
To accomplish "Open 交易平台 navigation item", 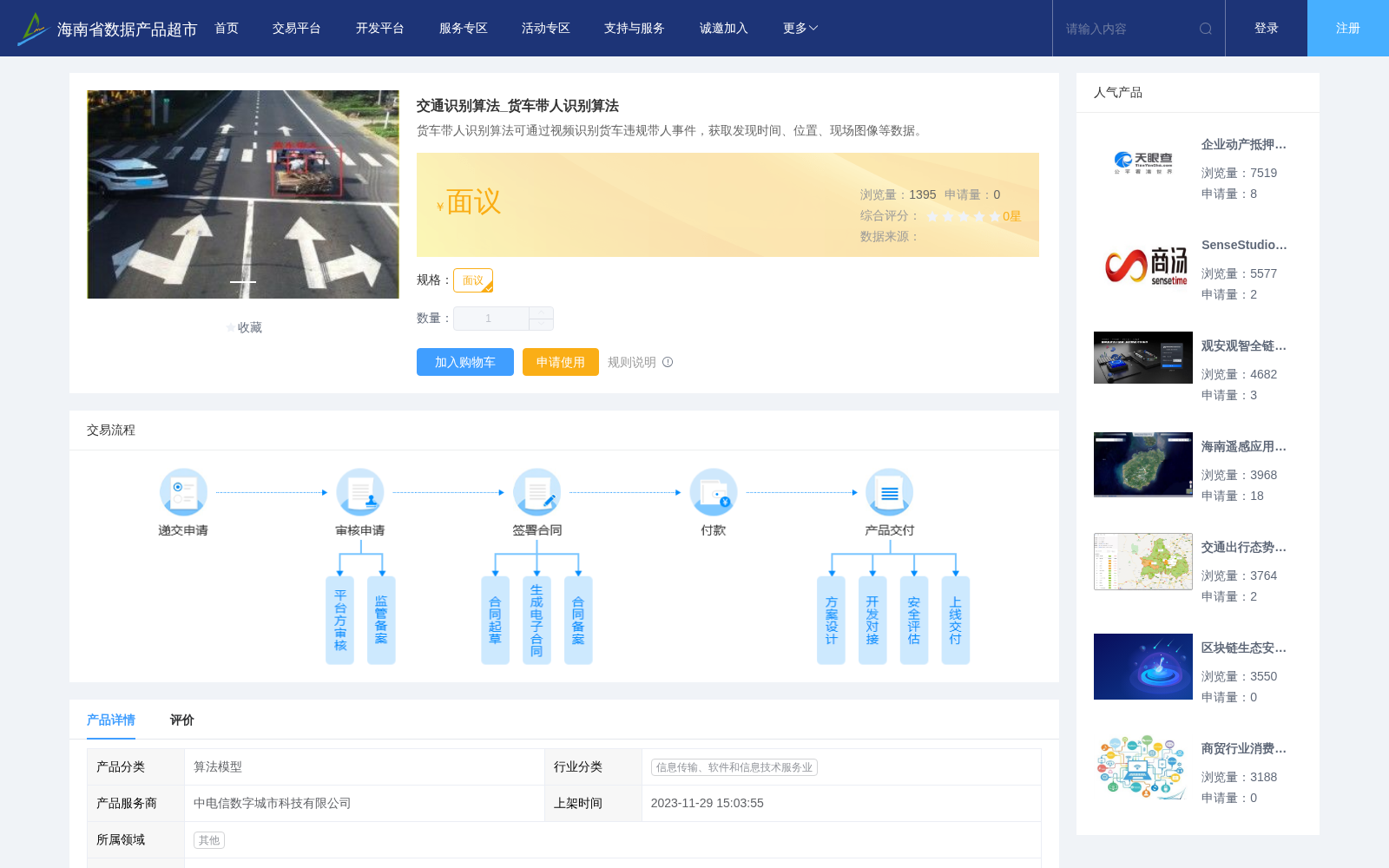I will [297, 29].
